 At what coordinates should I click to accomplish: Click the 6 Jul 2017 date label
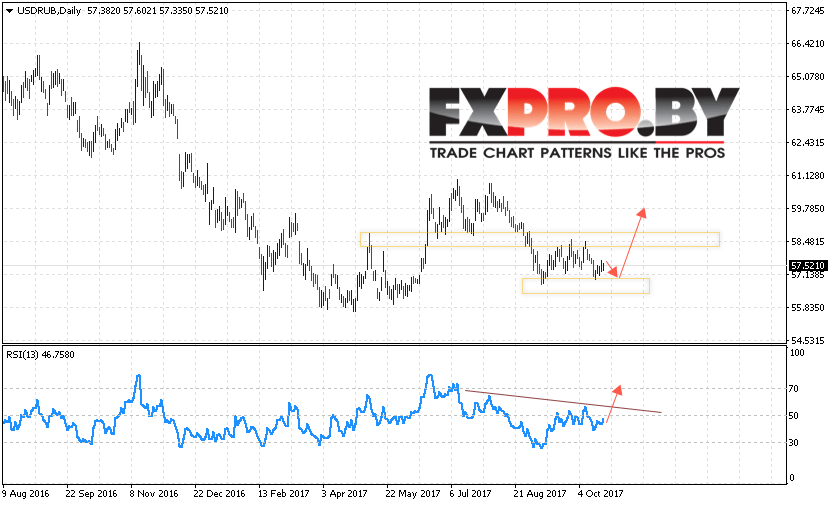point(470,493)
